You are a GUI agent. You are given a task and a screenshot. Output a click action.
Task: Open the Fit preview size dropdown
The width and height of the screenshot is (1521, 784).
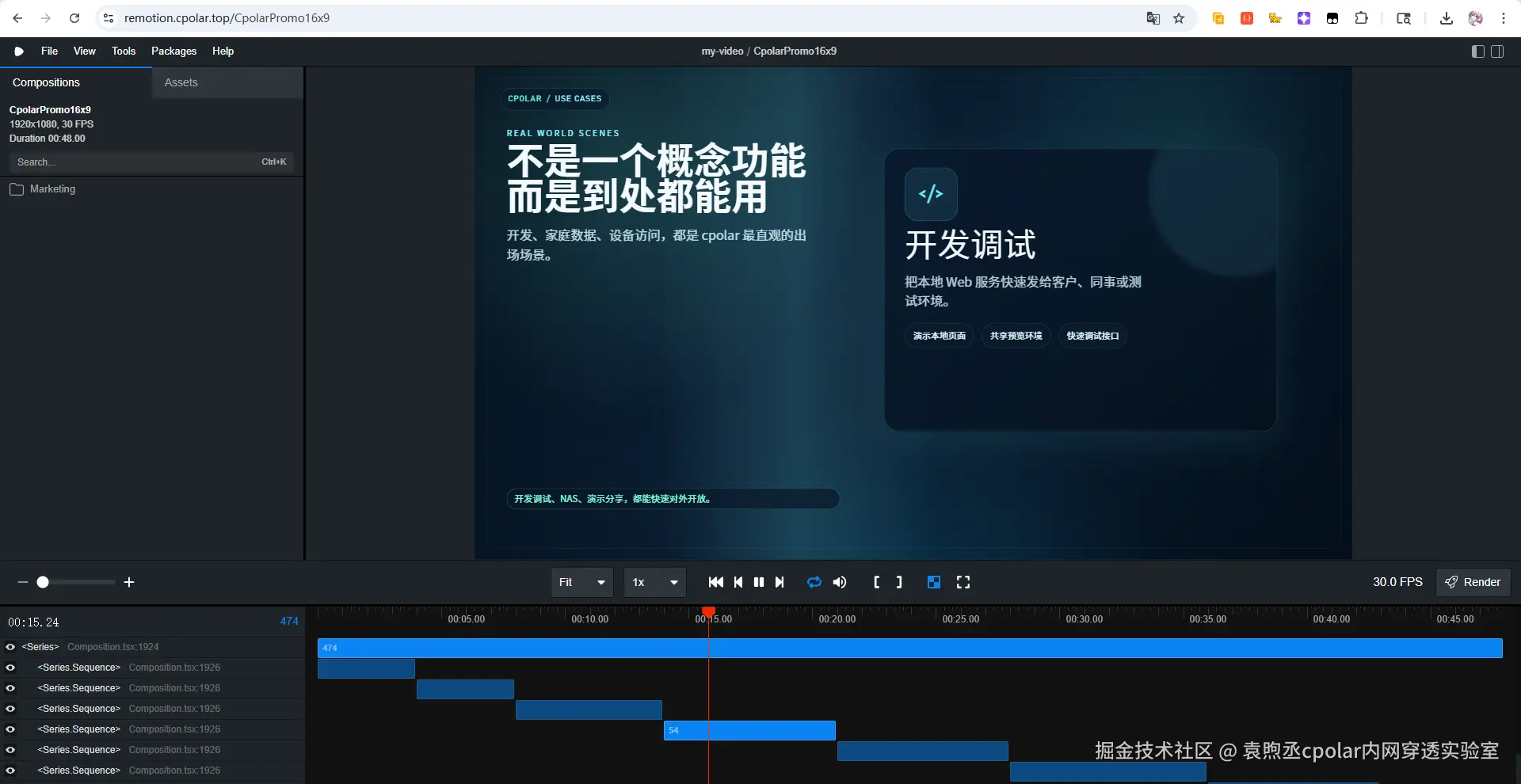[582, 582]
